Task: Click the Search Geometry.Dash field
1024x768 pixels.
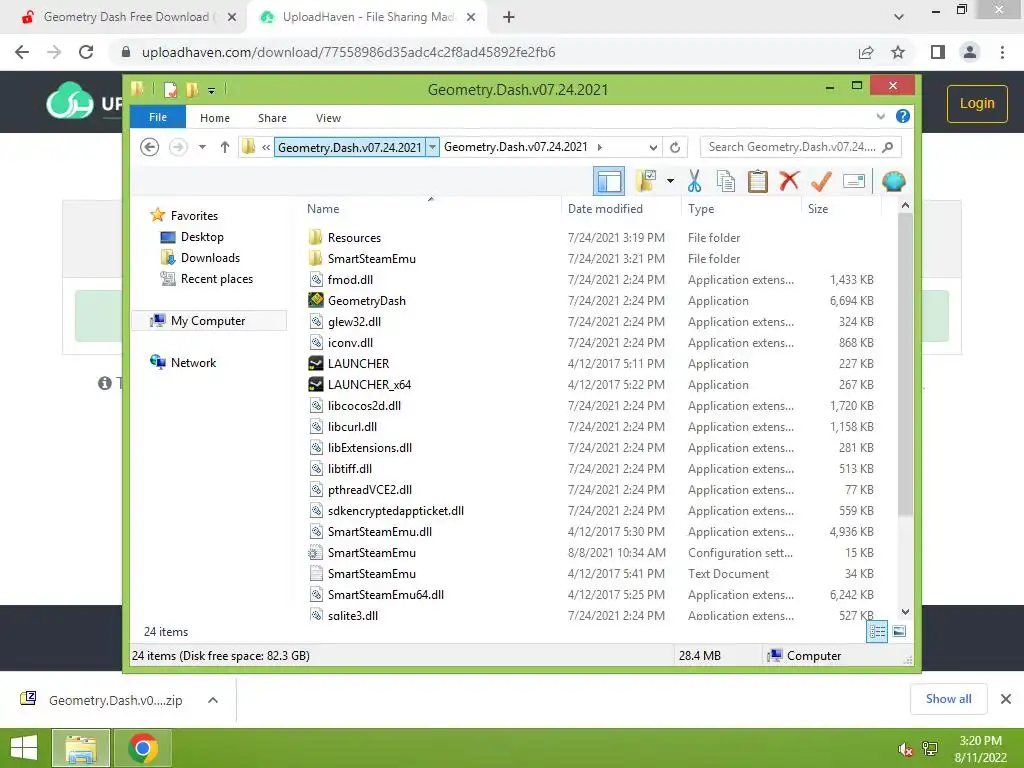Action: pyautogui.click(x=800, y=147)
